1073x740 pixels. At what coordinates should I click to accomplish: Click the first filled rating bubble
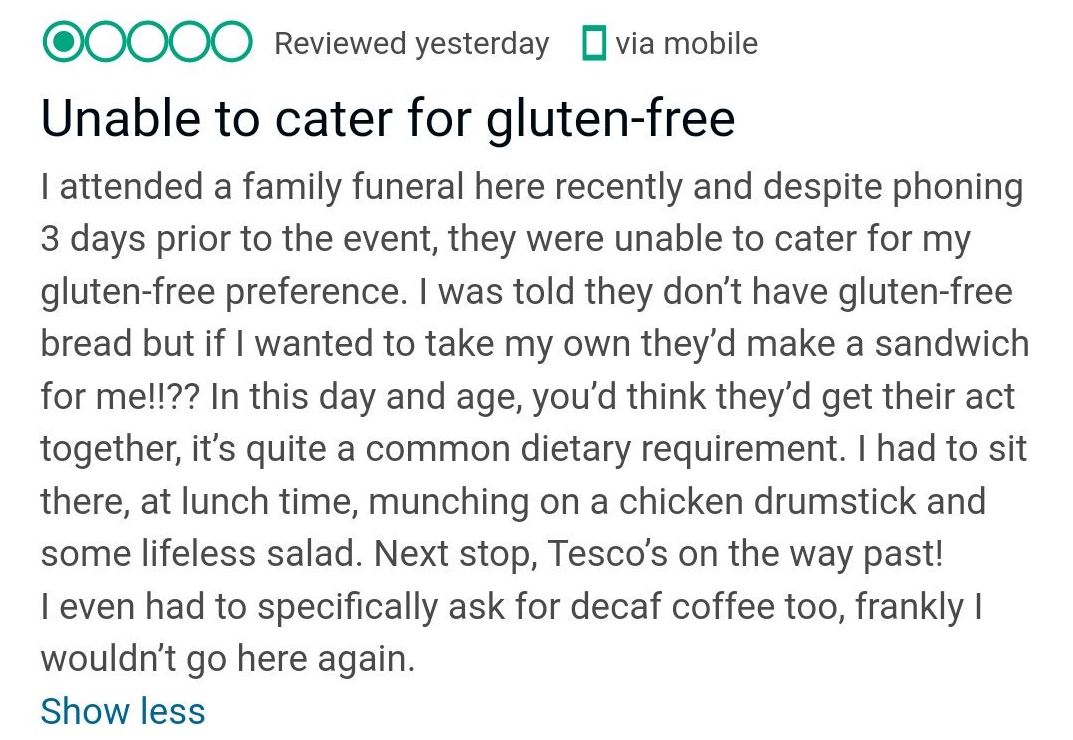pyautogui.click(x=64, y=42)
